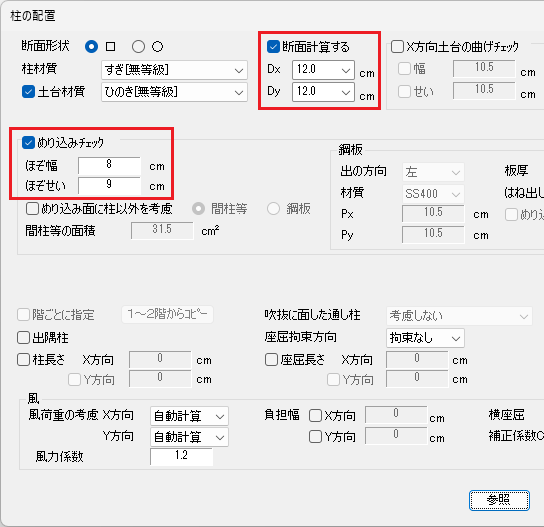The width and height of the screenshot is (544, 527).
Task: Click the ほぞせい input field
Action: (109, 185)
